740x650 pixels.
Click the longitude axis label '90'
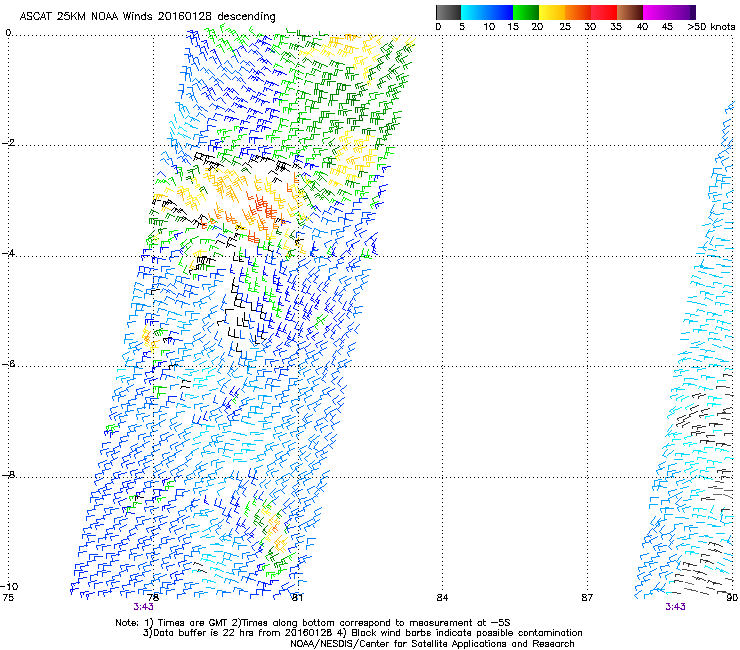point(732,598)
